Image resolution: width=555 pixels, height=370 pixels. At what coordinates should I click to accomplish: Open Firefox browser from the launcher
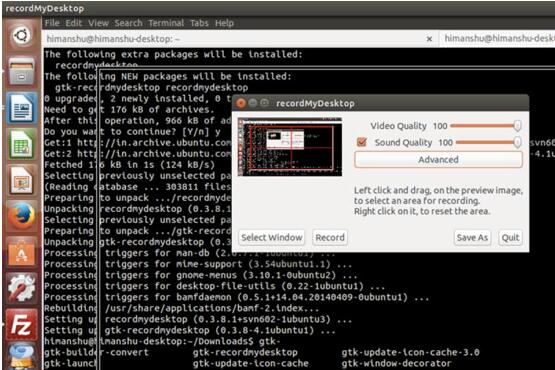(22, 216)
